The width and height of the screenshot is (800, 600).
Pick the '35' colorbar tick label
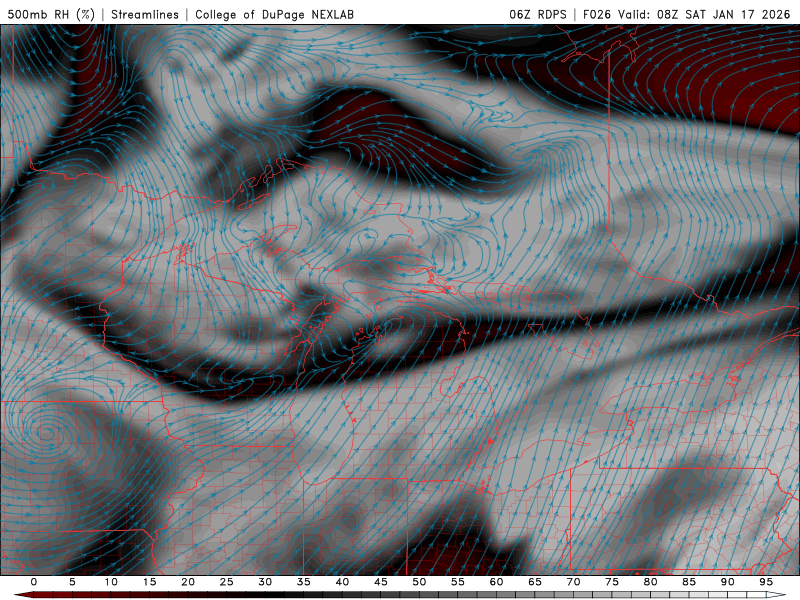click(x=304, y=582)
